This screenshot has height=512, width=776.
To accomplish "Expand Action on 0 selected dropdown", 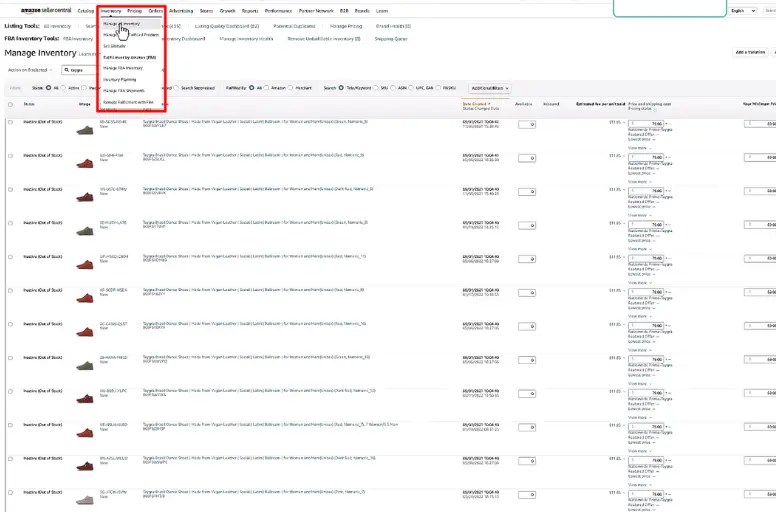I will click(x=30, y=70).
